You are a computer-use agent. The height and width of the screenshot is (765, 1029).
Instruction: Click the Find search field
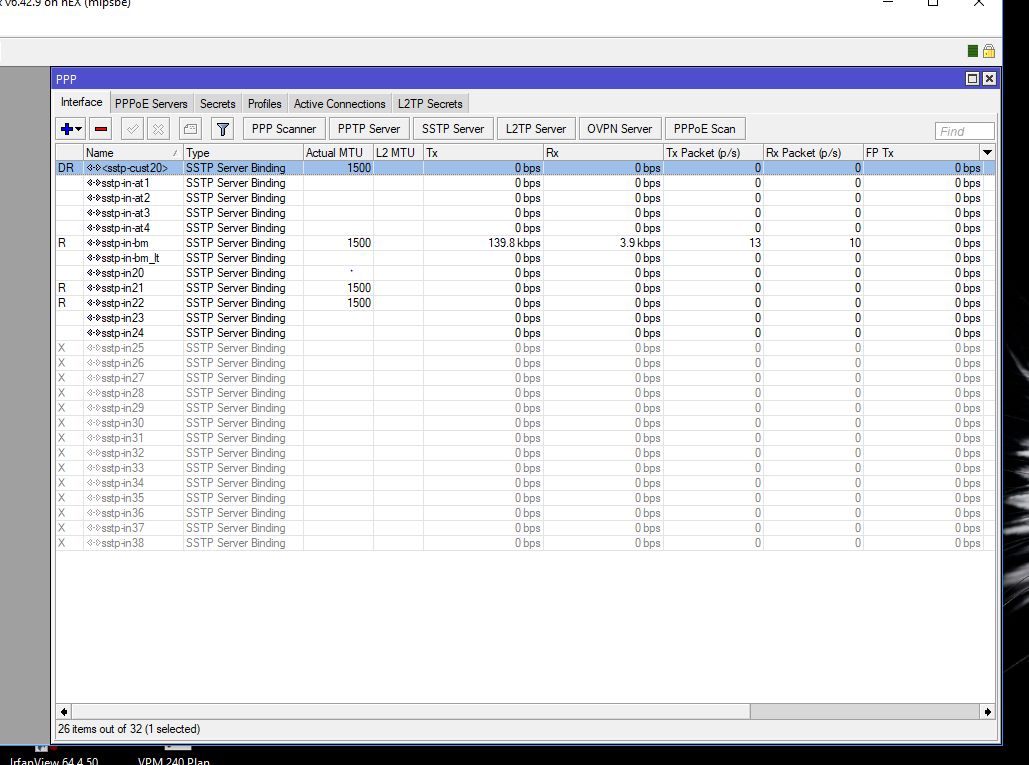[x=965, y=131]
